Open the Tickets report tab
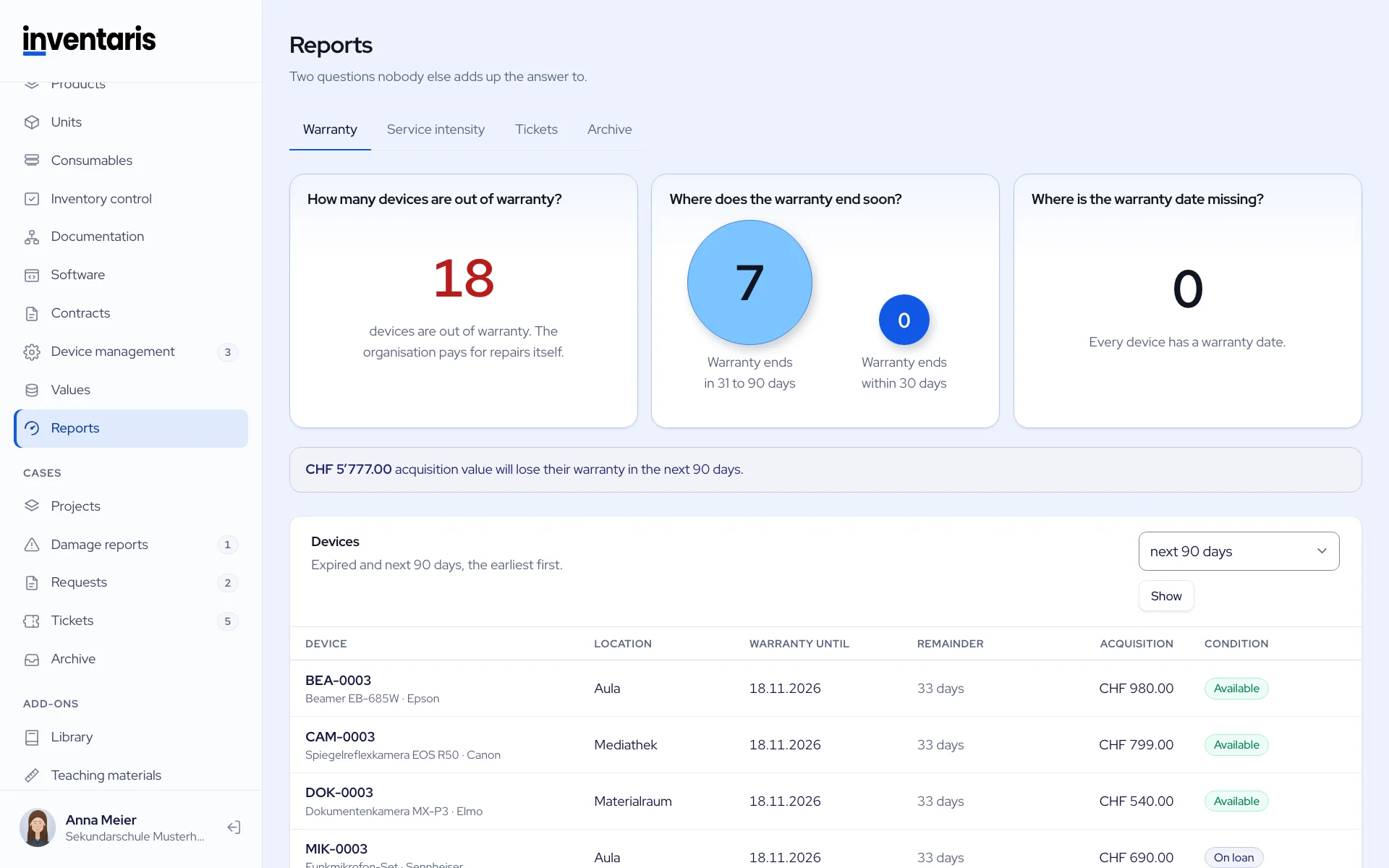Screen dimensions: 1389x868 pyautogui.click(x=536, y=129)
